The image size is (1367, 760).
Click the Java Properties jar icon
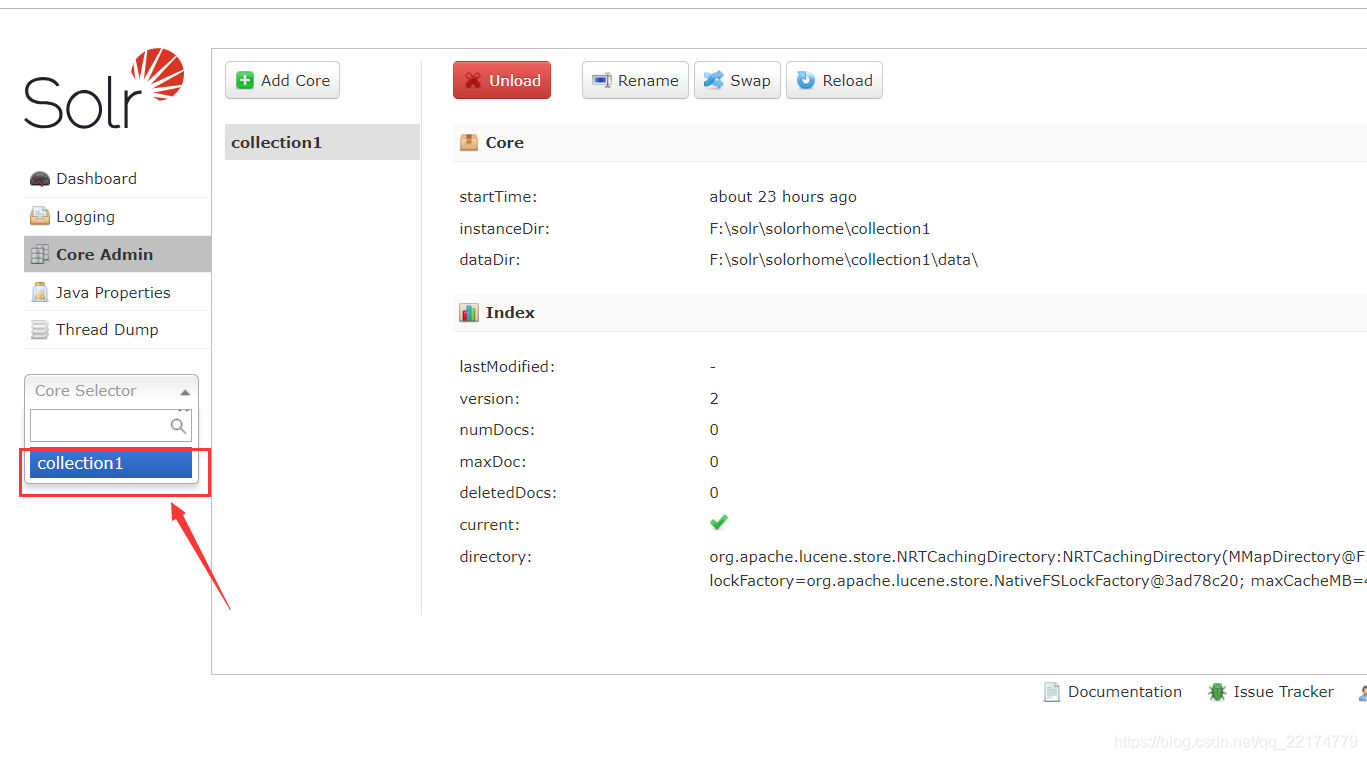[x=40, y=293]
